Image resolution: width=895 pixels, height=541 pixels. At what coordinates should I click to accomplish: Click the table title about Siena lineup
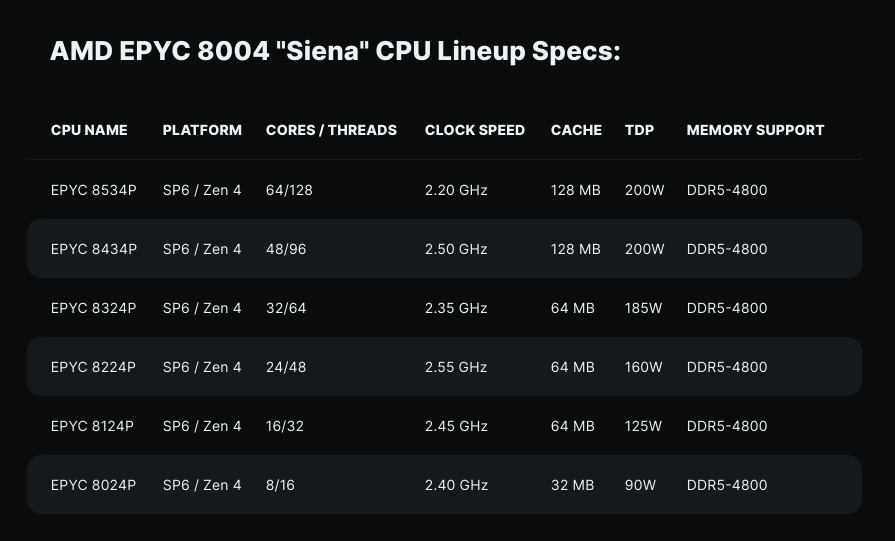(x=335, y=51)
